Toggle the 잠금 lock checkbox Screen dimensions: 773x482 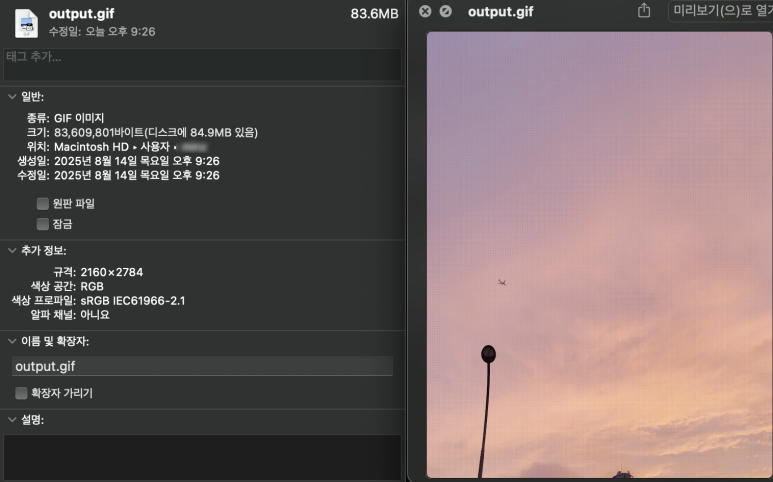(x=43, y=224)
